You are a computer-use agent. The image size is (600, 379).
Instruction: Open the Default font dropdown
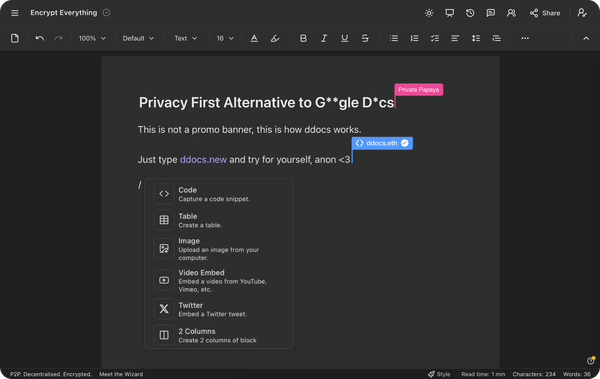pyautogui.click(x=138, y=38)
